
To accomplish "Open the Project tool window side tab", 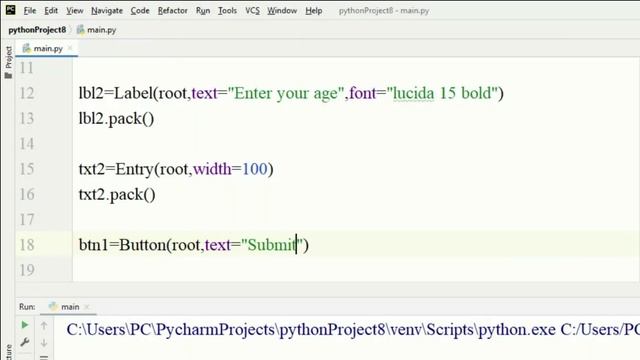I will click(8, 62).
